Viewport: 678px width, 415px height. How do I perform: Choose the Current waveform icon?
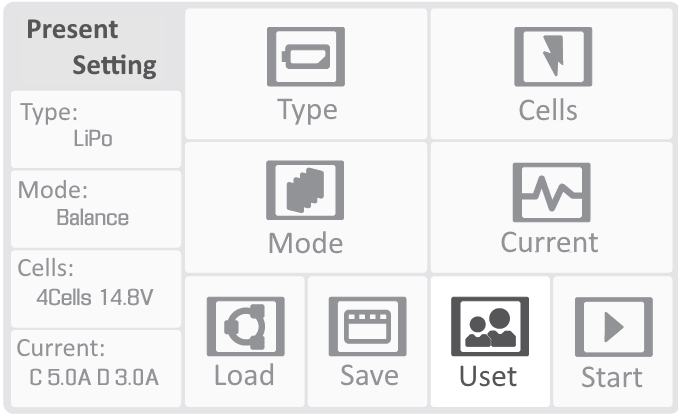(551, 192)
